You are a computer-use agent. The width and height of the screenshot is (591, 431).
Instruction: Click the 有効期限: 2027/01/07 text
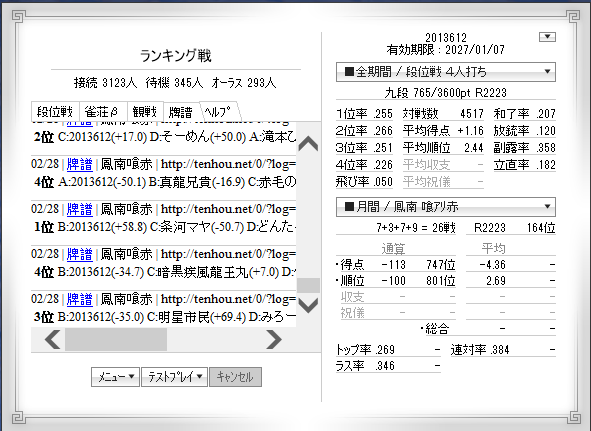(x=446, y=50)
